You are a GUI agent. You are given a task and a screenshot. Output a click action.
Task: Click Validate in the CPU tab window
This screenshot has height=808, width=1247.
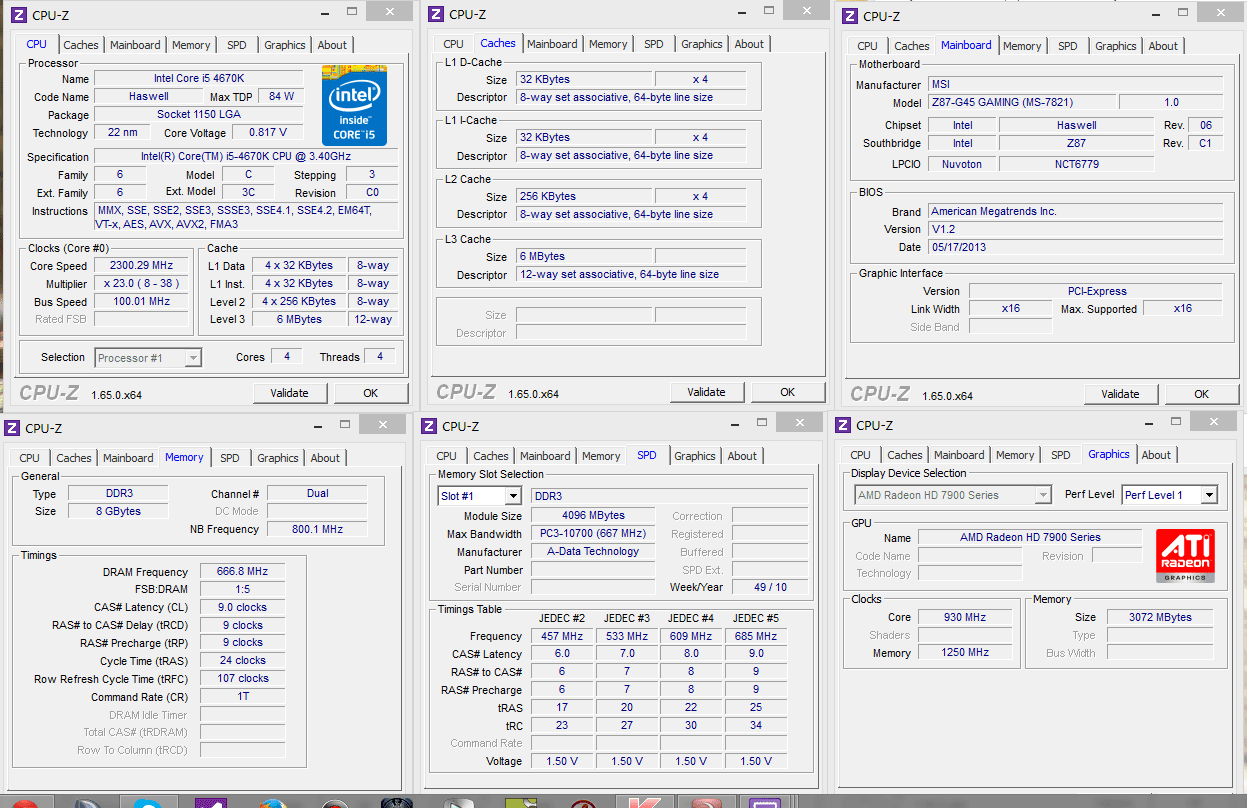point(290,393)
